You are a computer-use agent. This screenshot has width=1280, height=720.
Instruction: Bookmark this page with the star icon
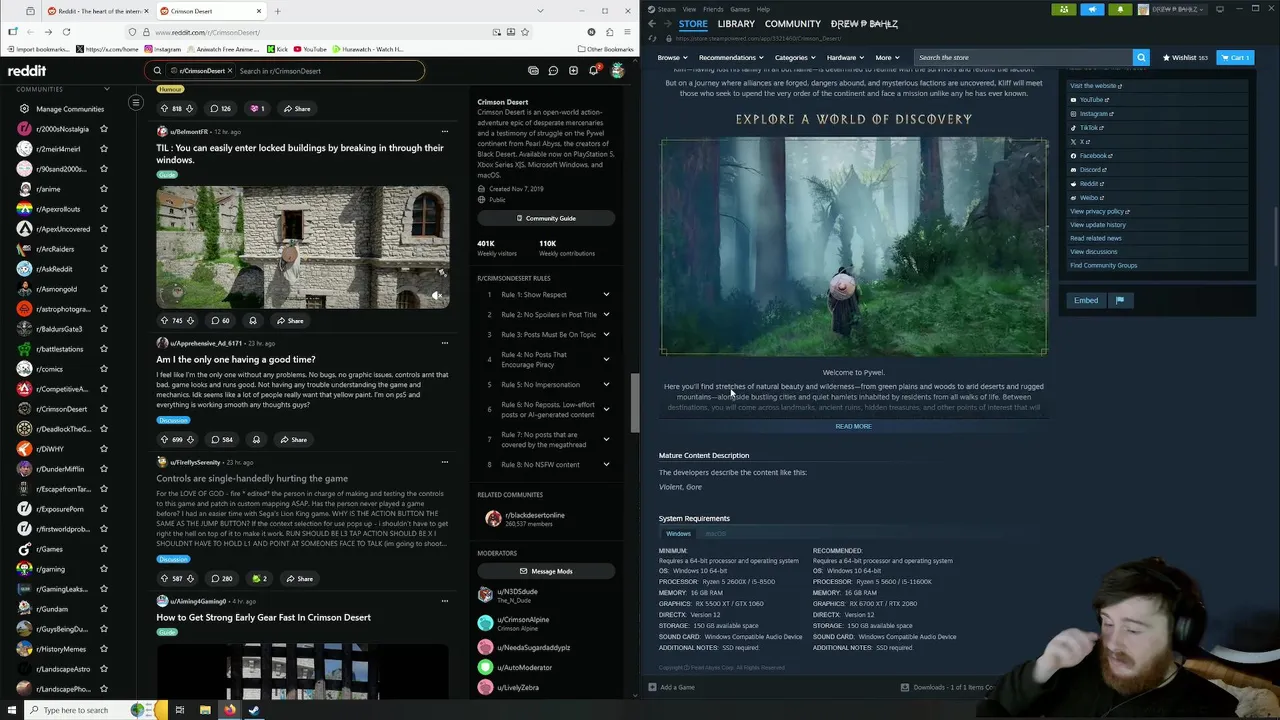[524, 32]
